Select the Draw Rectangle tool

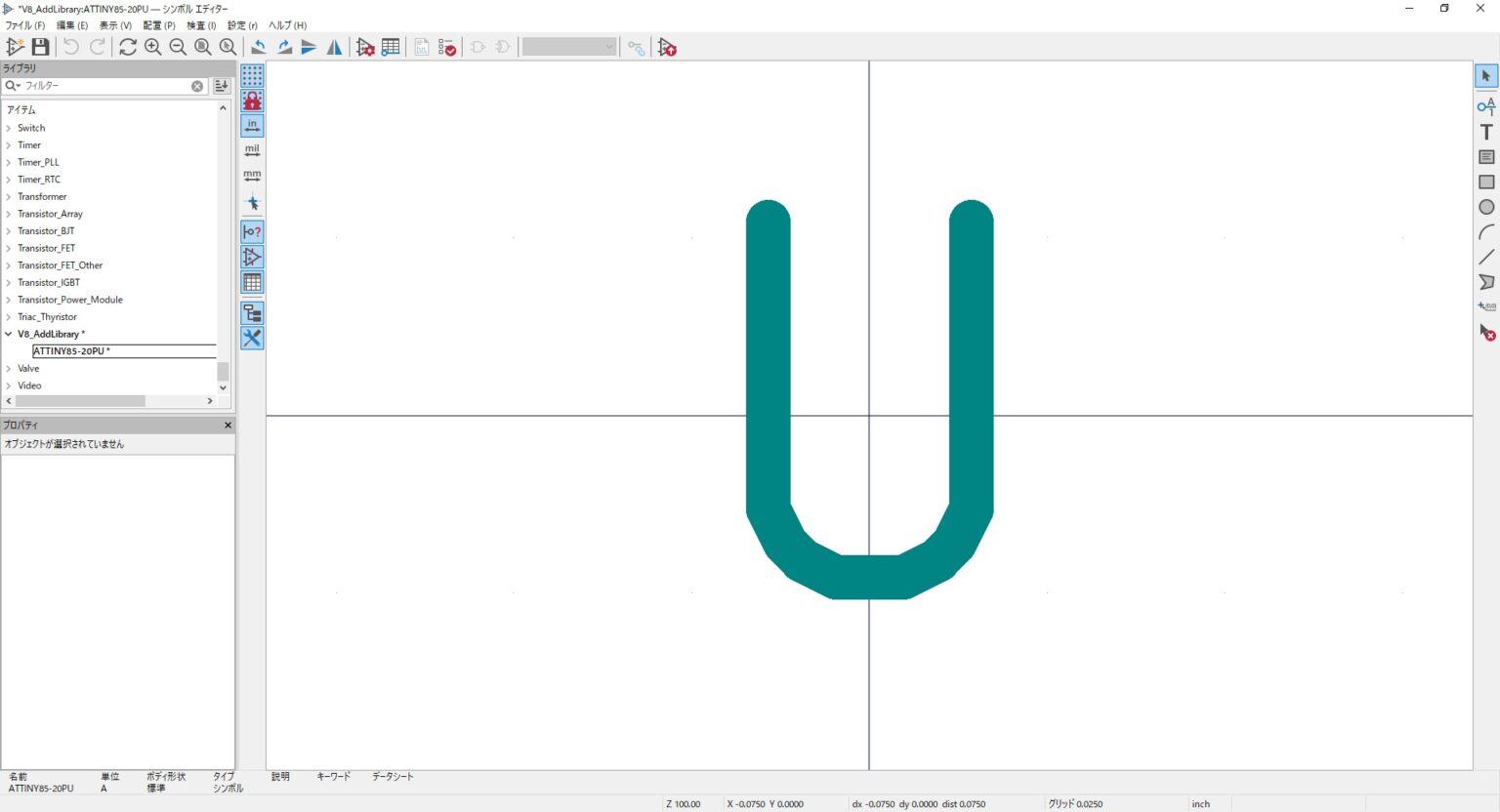(x=1486, y=182)
